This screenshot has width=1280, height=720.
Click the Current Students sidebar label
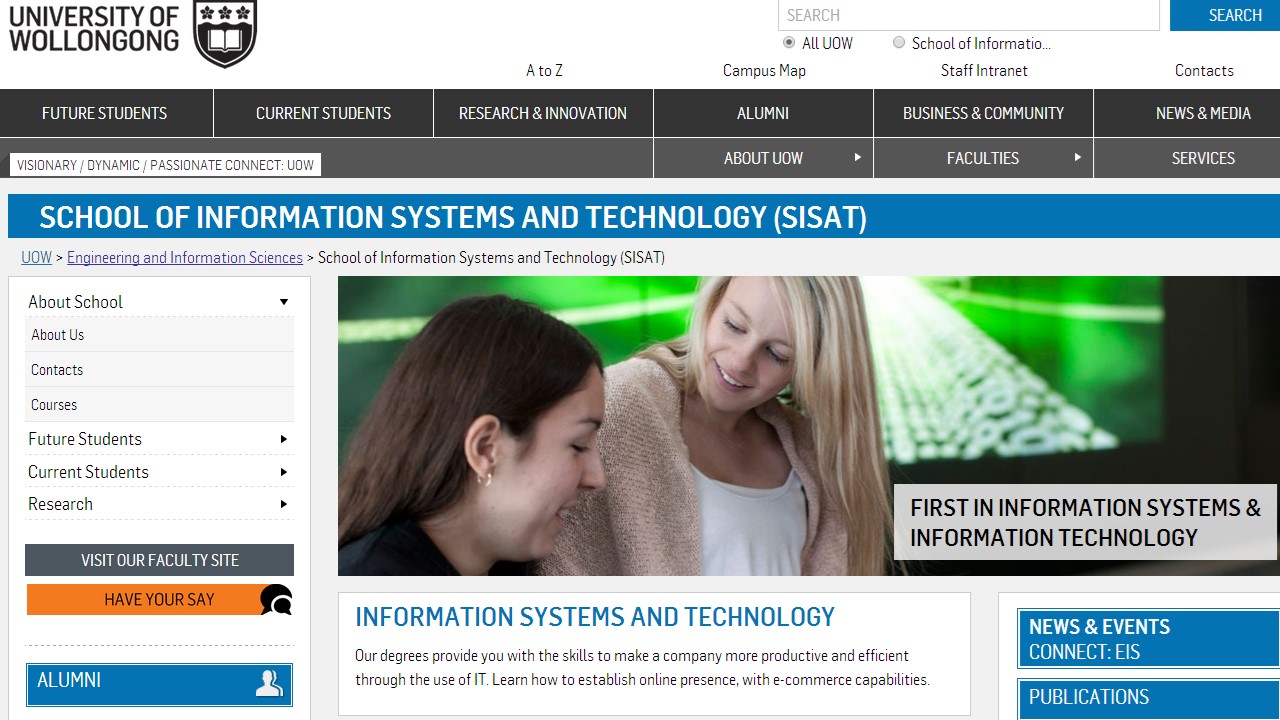pyautogui.click(x=88, y=472)
